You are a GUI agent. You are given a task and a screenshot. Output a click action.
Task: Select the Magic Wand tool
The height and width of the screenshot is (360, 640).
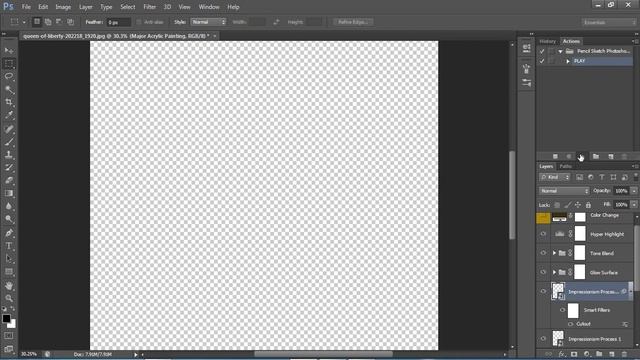pos(9,89)
